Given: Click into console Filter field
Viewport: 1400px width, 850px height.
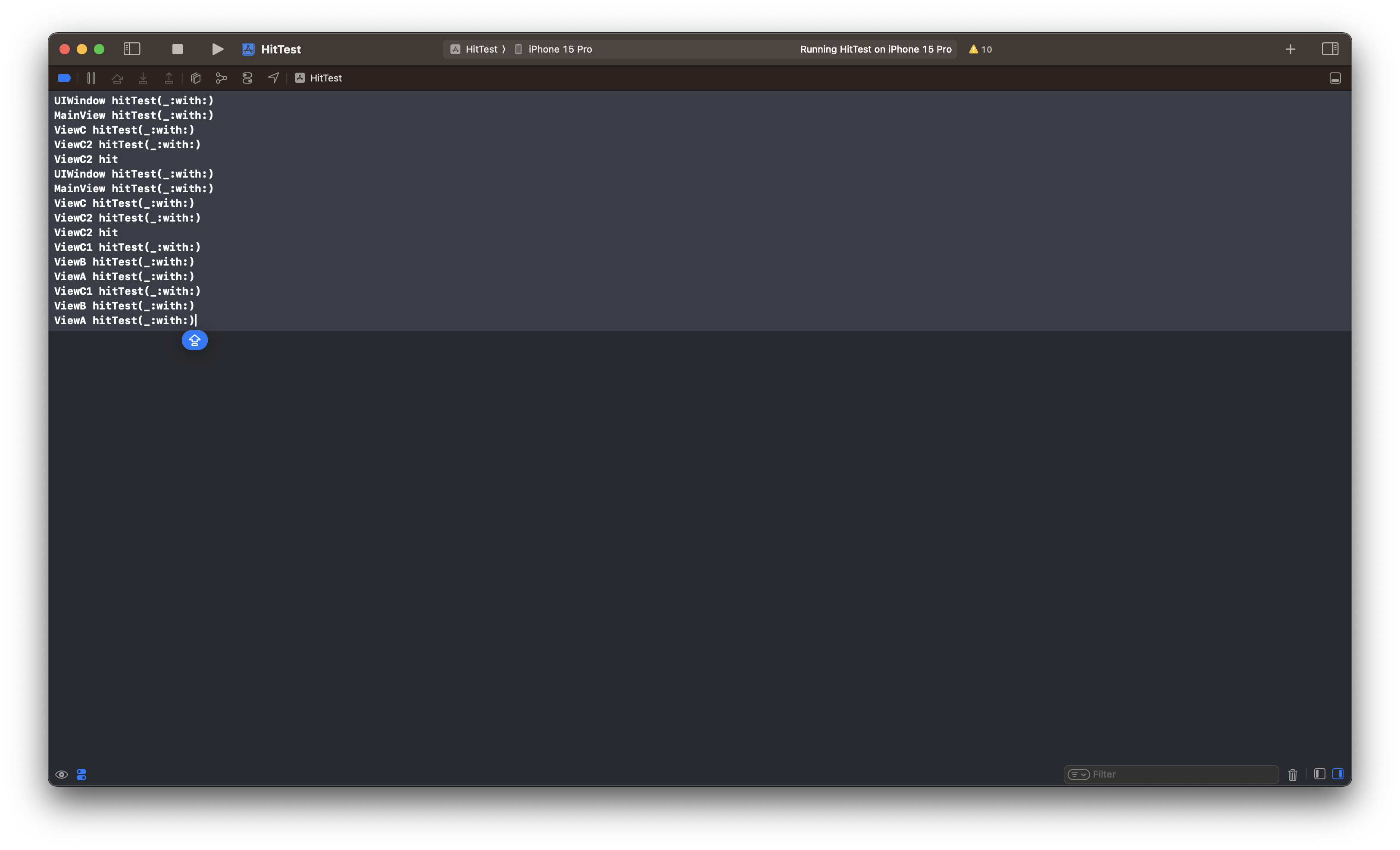Looking at the screenshot, I should (1182, 775).
